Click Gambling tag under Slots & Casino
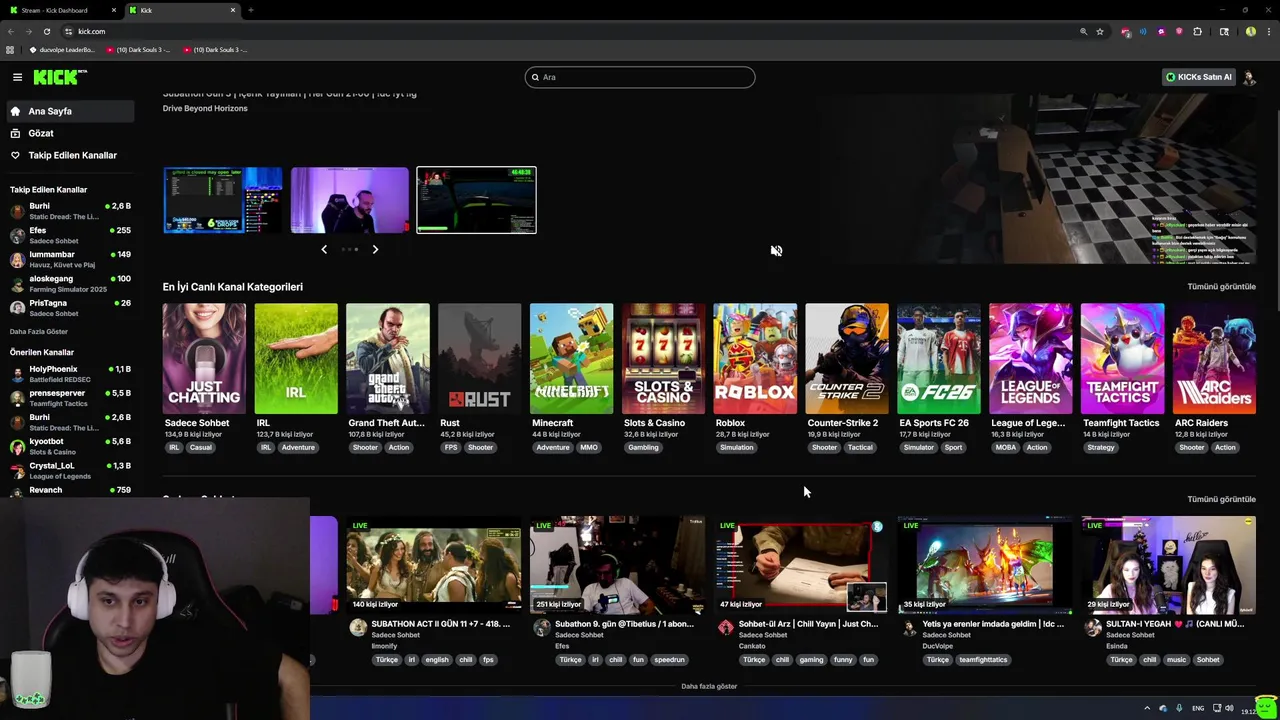Viewport: 1280px width, 720px height. coord(643,447)
